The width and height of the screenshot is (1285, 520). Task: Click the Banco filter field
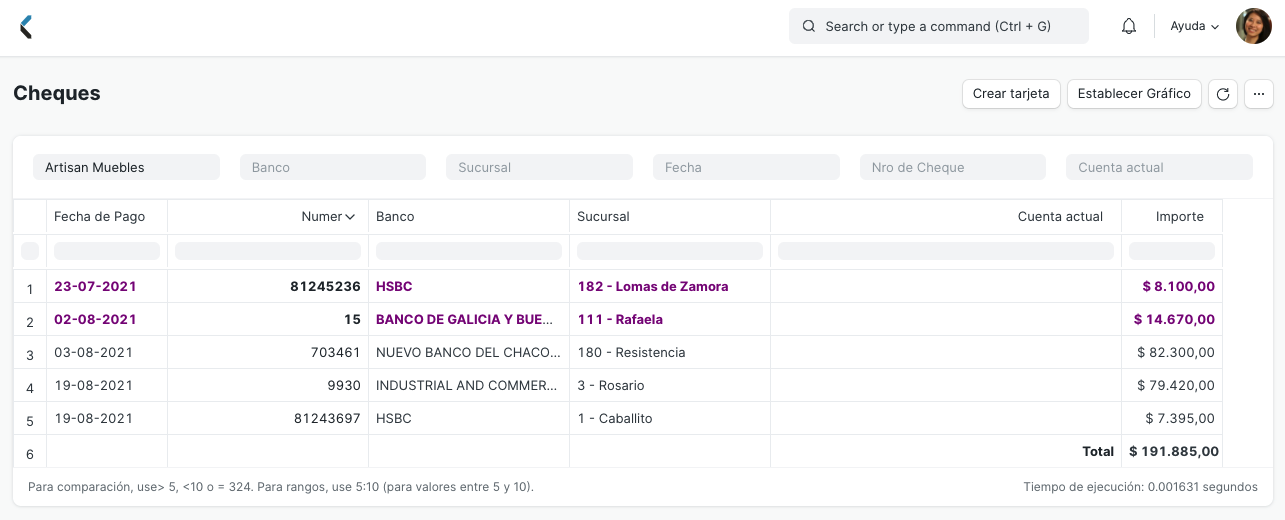coord(333,168)
